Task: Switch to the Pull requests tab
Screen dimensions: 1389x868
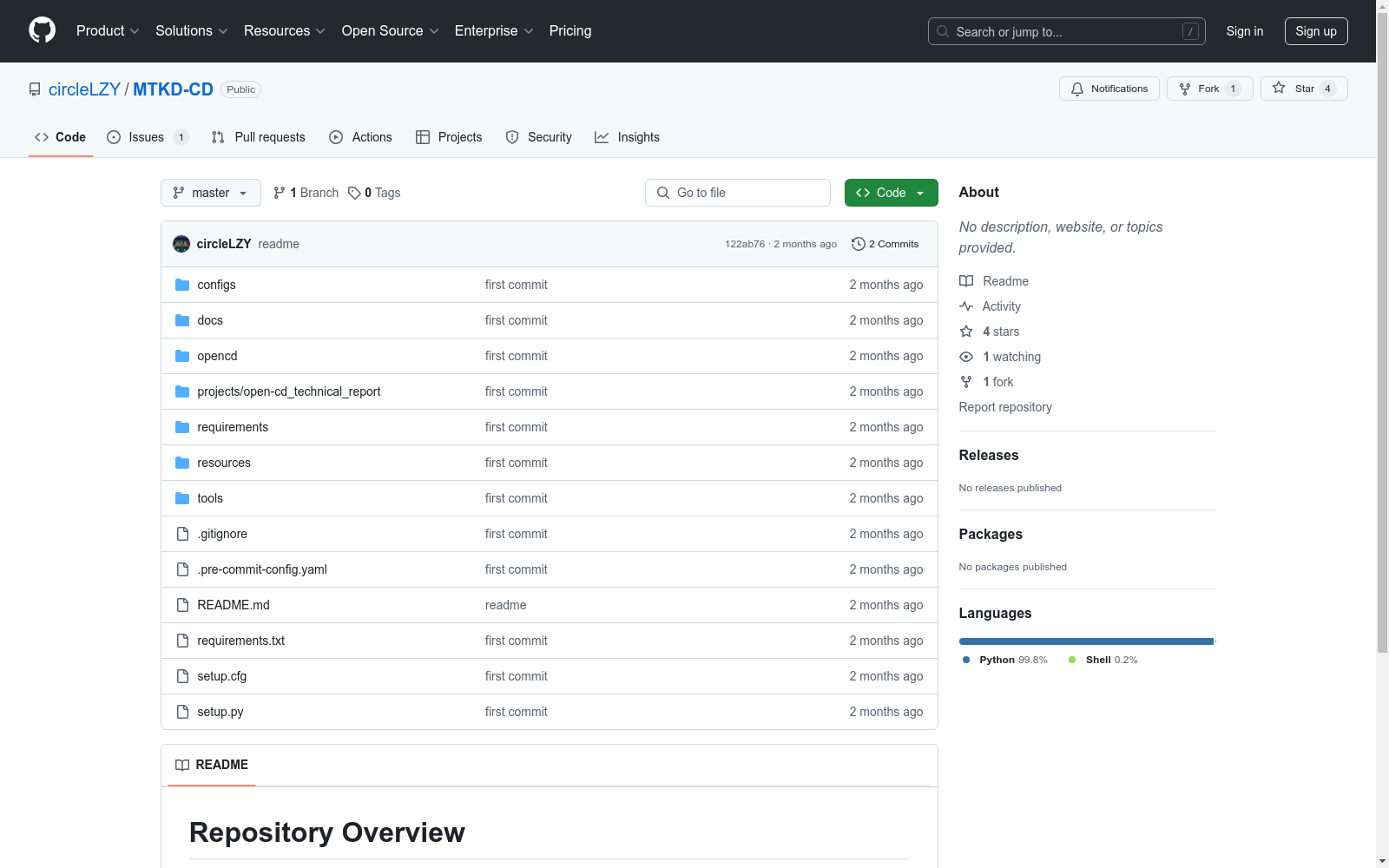Action: click(x=259, y=137)
